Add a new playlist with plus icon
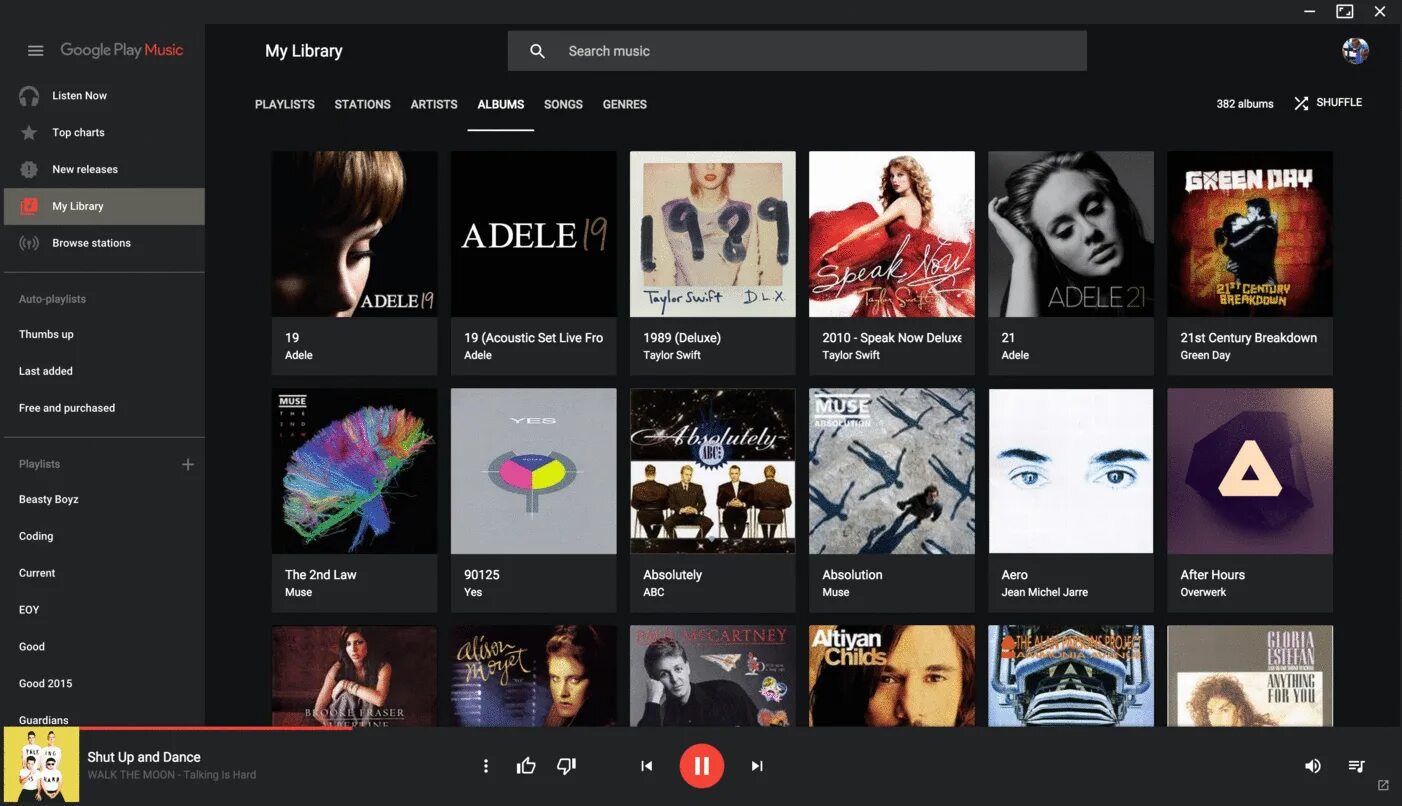The height and width of the screenshot is (806, 1402). [x=187, y=464]
